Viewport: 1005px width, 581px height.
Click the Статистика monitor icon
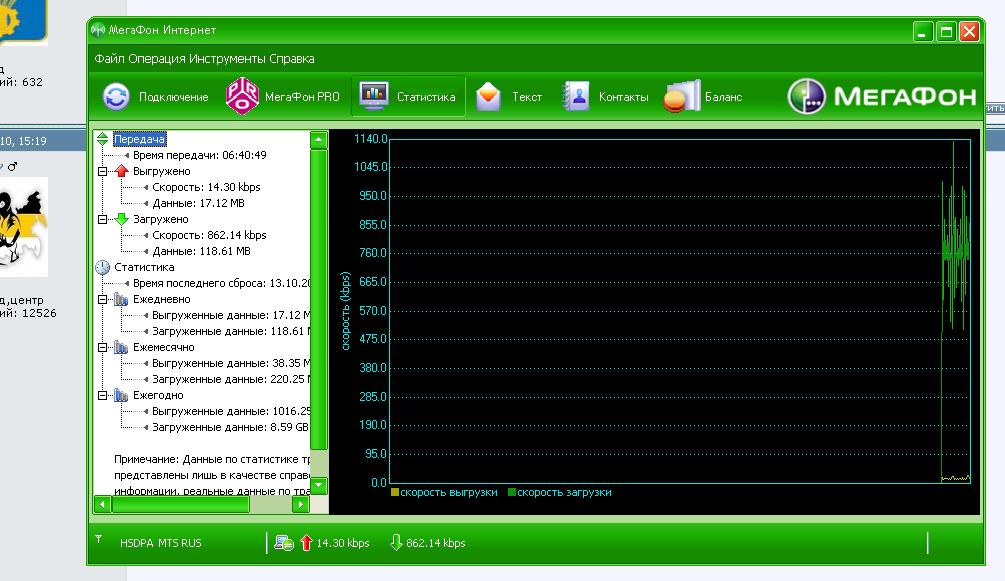(x=374, y=96)
